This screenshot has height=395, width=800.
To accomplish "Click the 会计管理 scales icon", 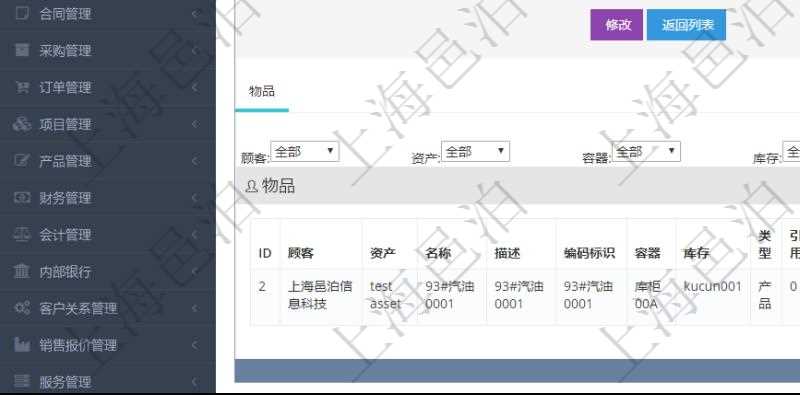I will 21,234.
